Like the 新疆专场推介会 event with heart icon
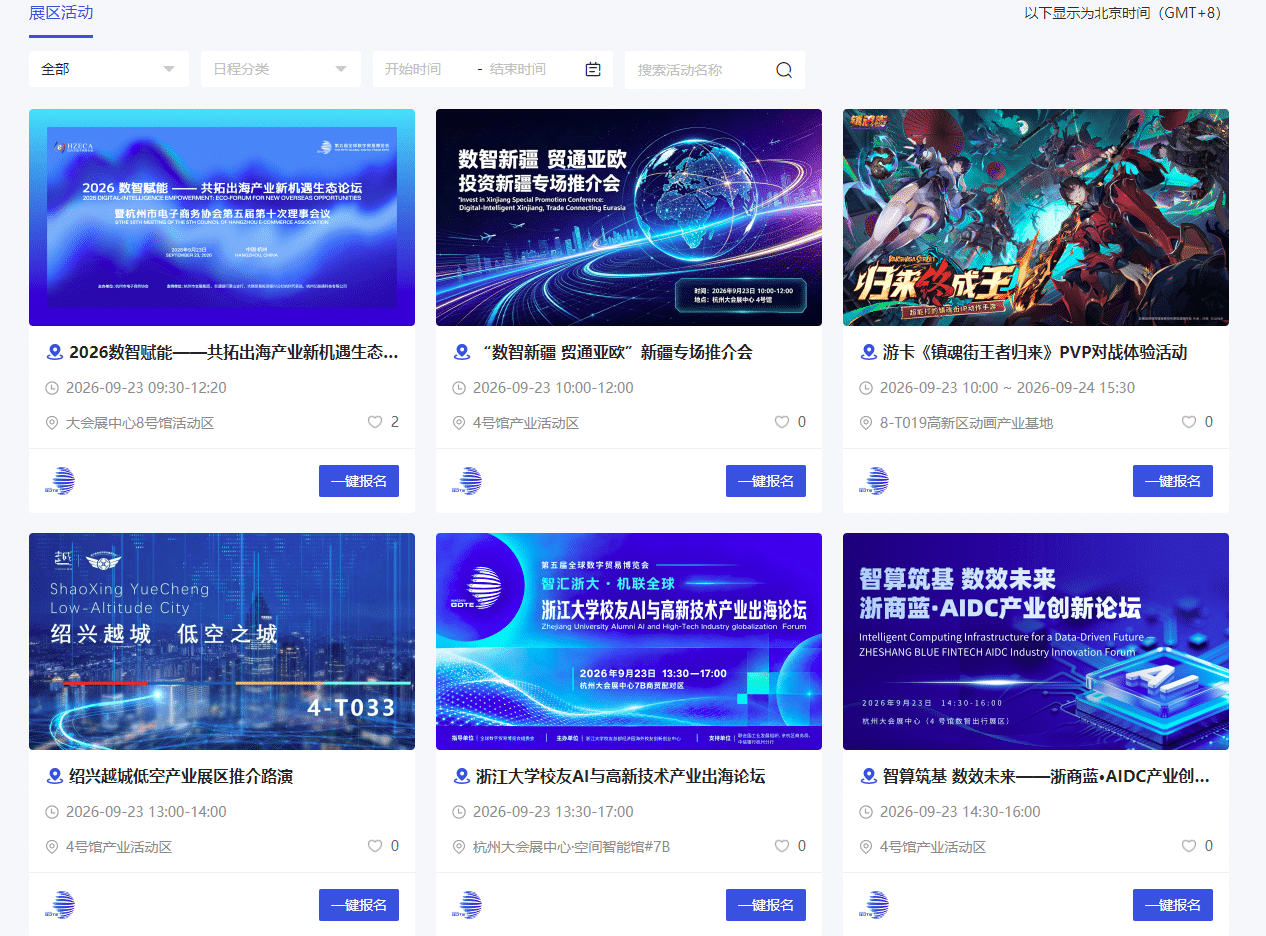This screenshot has height=936, width=1266. [x=782, y=422]
